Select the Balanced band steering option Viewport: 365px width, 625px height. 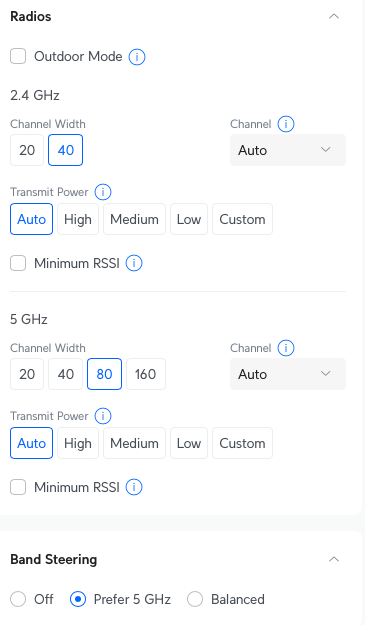click(195, 599)
